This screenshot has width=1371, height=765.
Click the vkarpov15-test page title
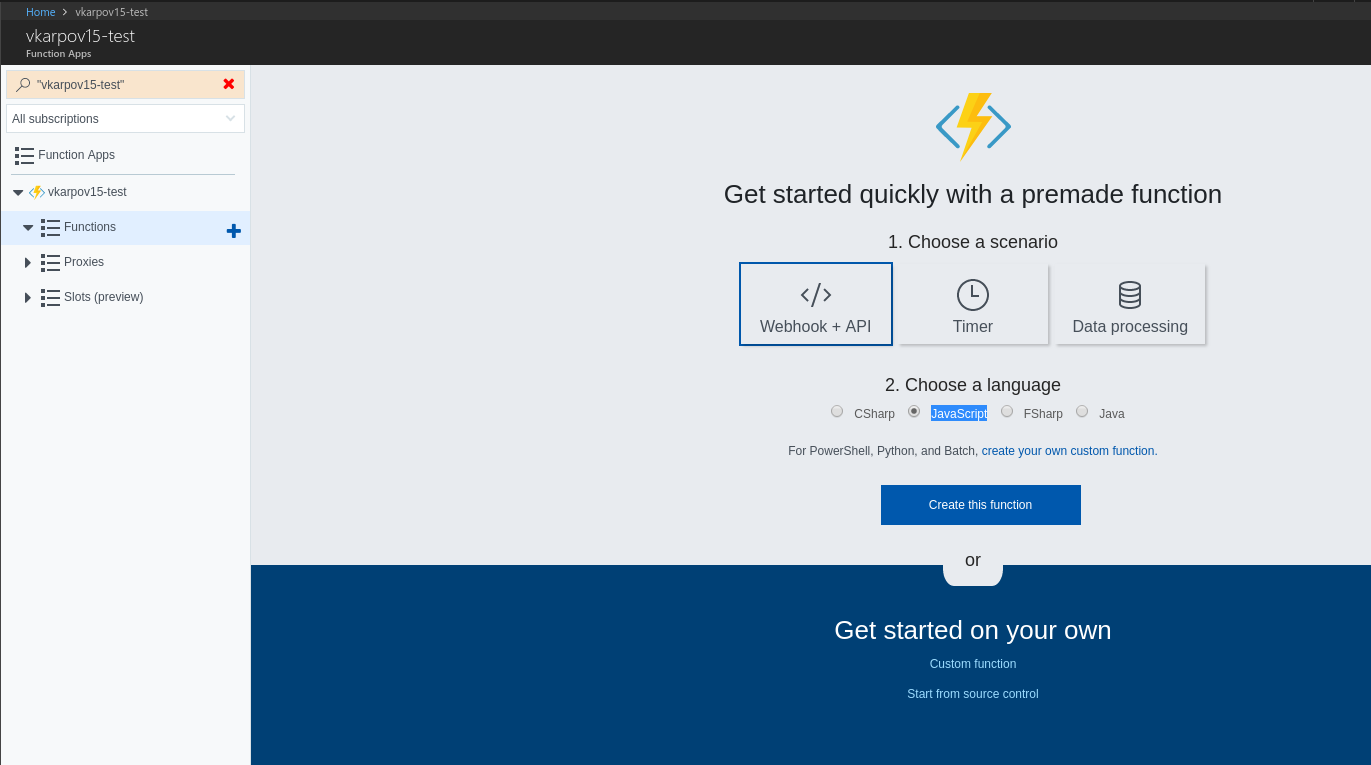pyautogui.click(x=80, y=36)
